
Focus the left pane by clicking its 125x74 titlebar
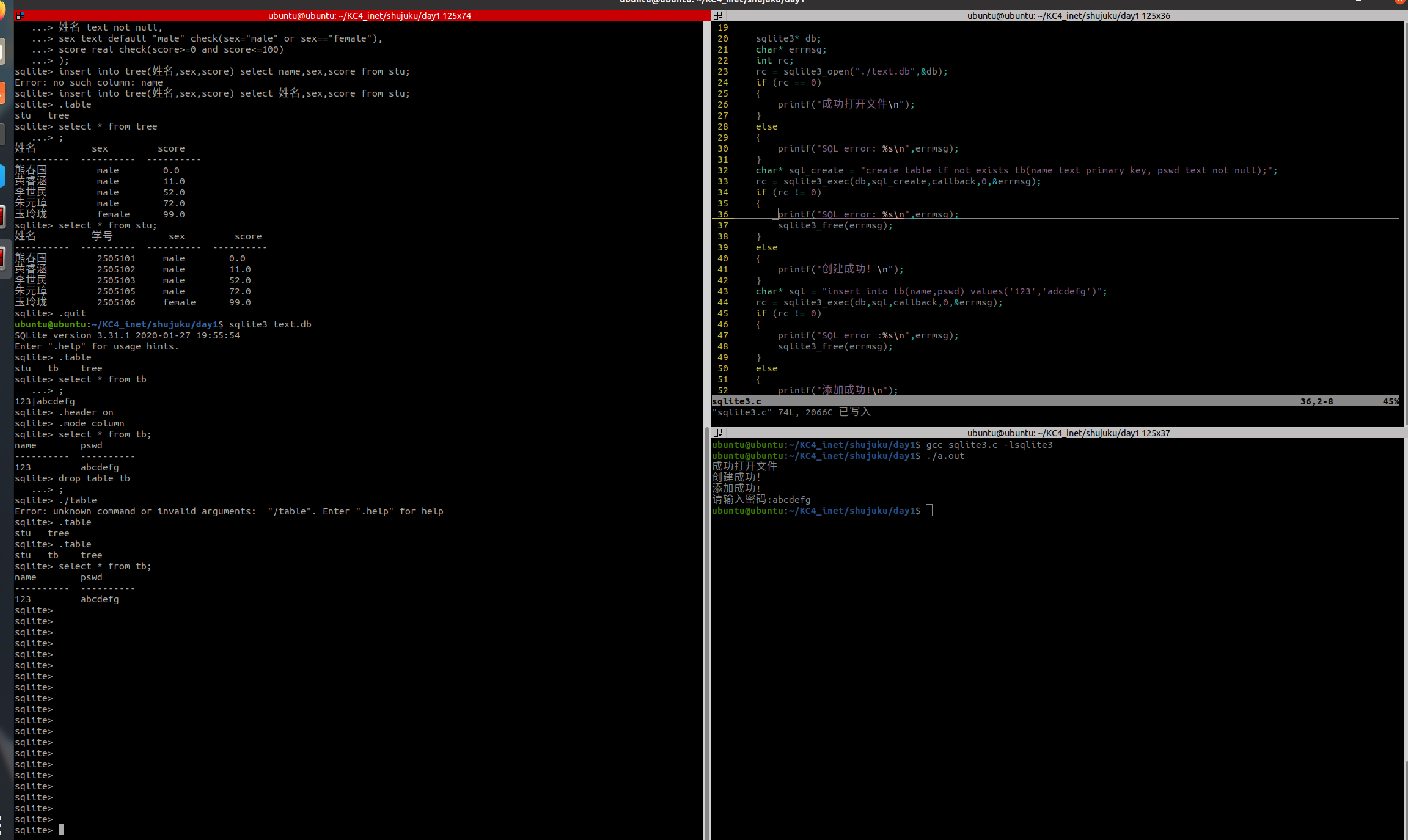[x=370, y=15]
